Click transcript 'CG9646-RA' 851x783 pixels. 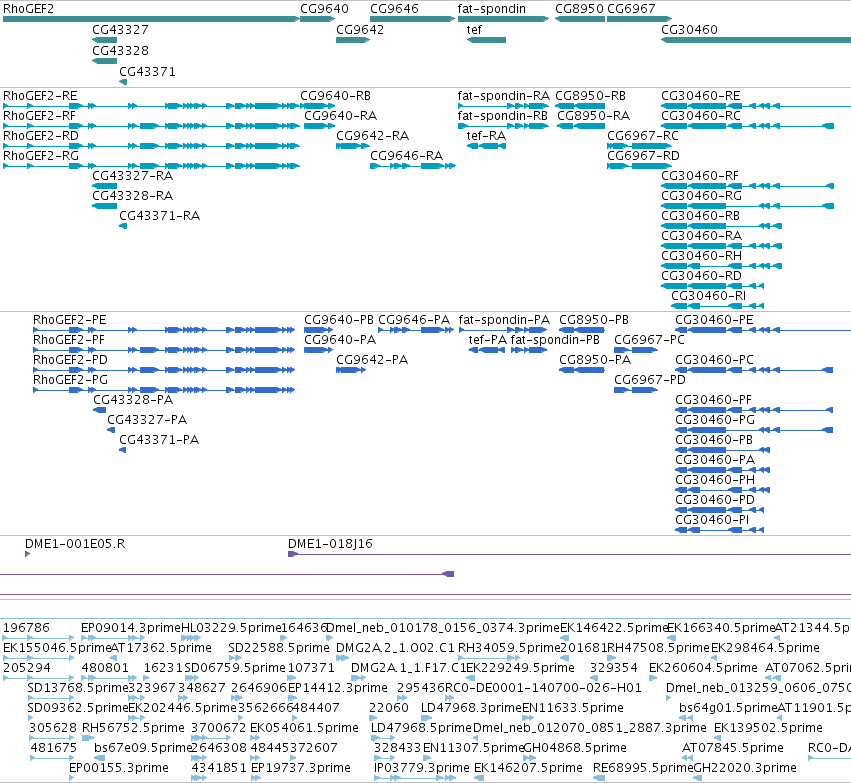407,156
